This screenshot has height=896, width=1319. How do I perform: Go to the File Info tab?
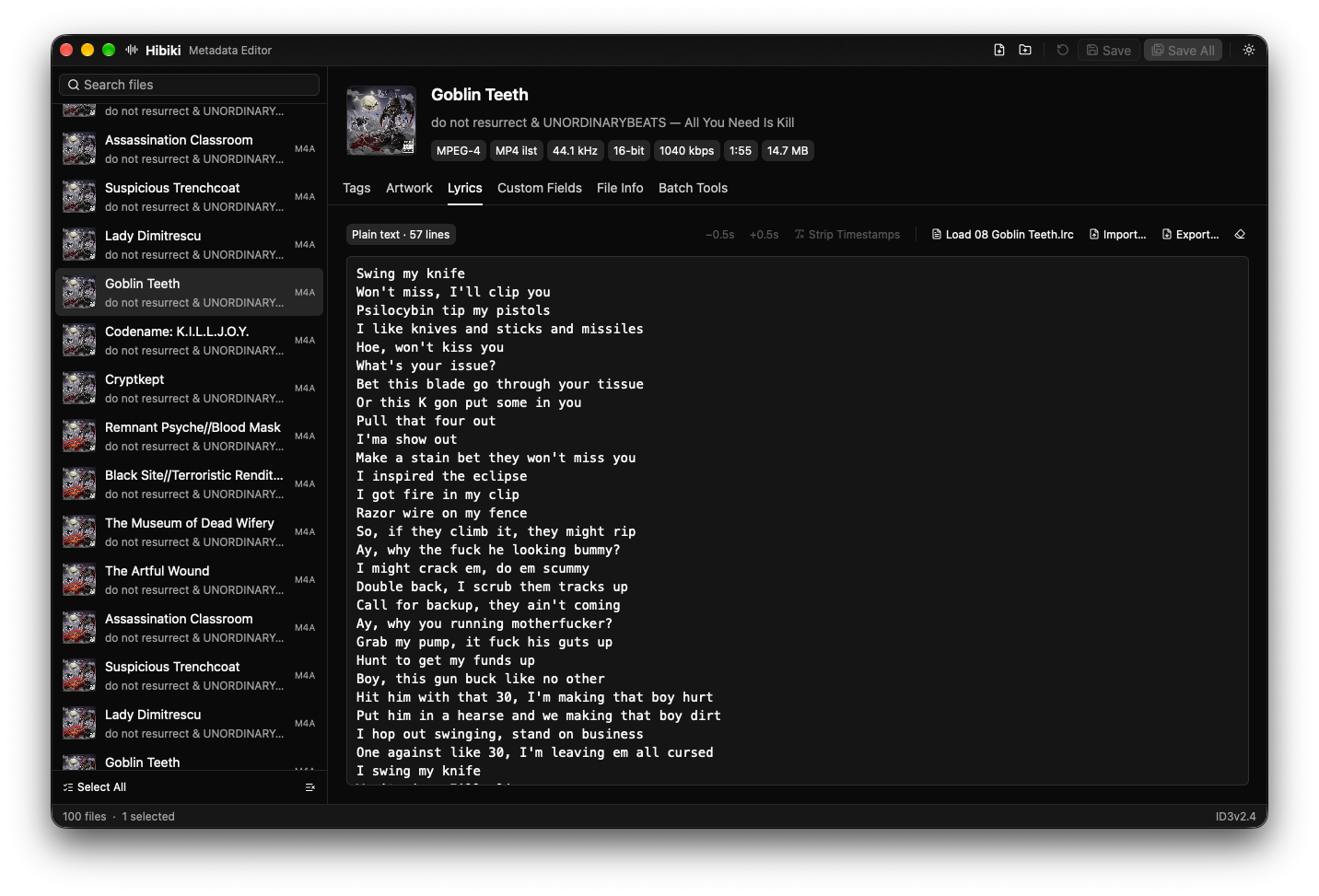point(620,188)
